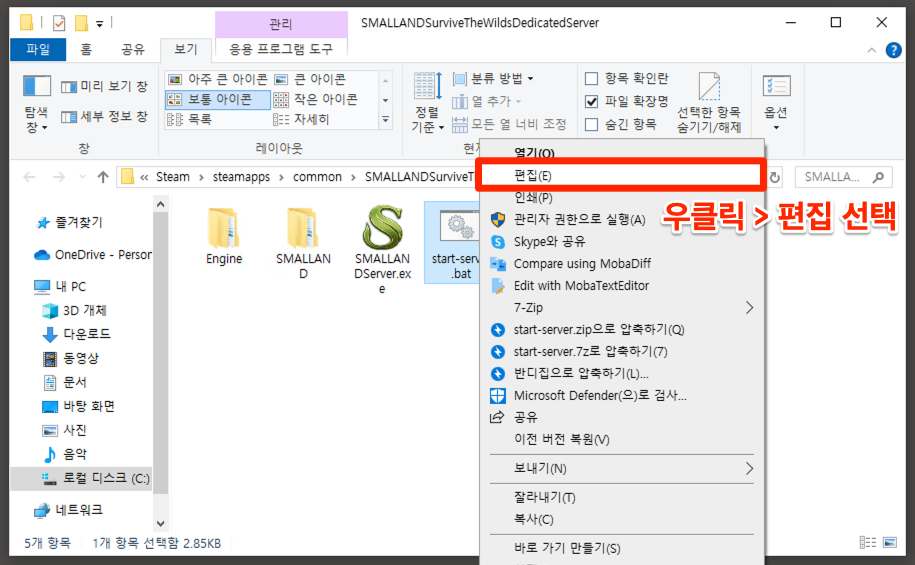The image size is (915, 565).
Task: Click Steam in the address breadcrumb
Action: [173, 177]
